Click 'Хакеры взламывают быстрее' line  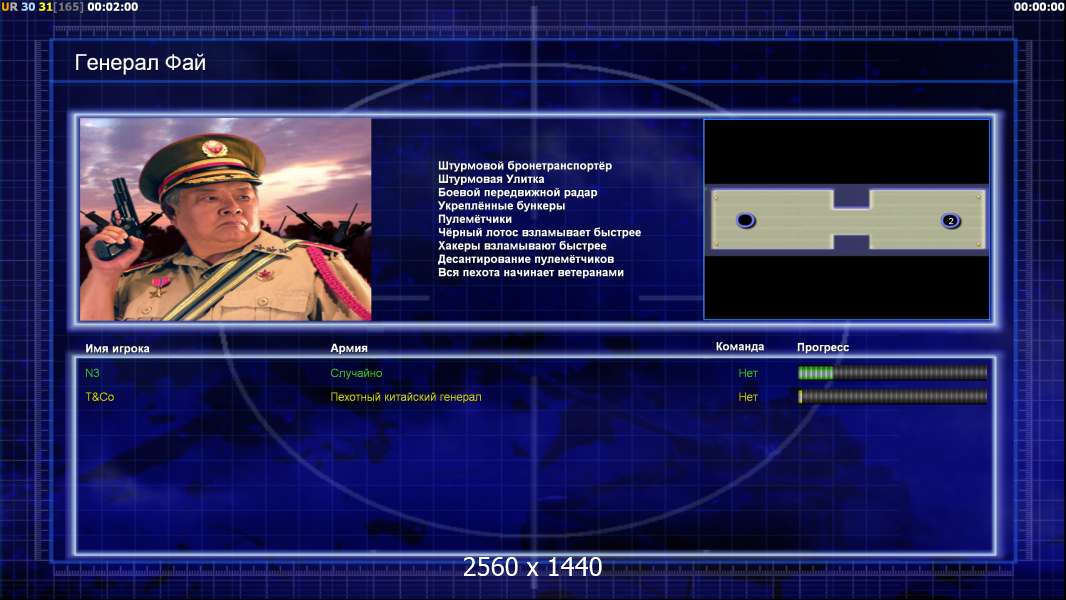pos(522,246)
